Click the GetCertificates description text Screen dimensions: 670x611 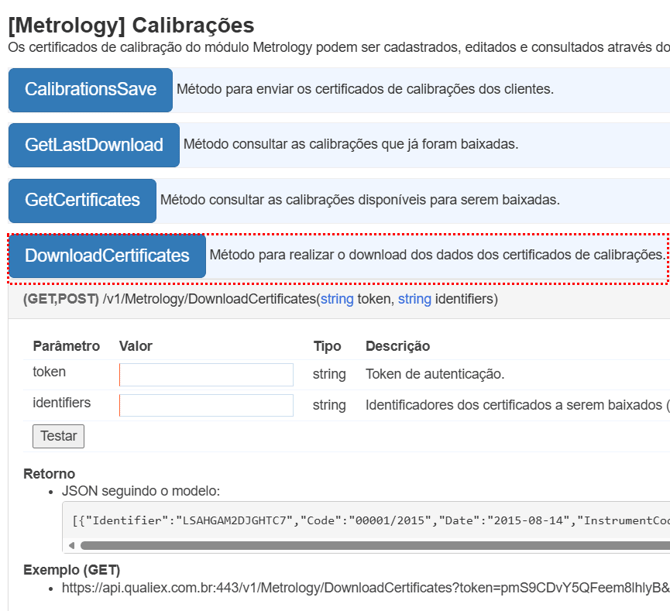tap(359, 200)
